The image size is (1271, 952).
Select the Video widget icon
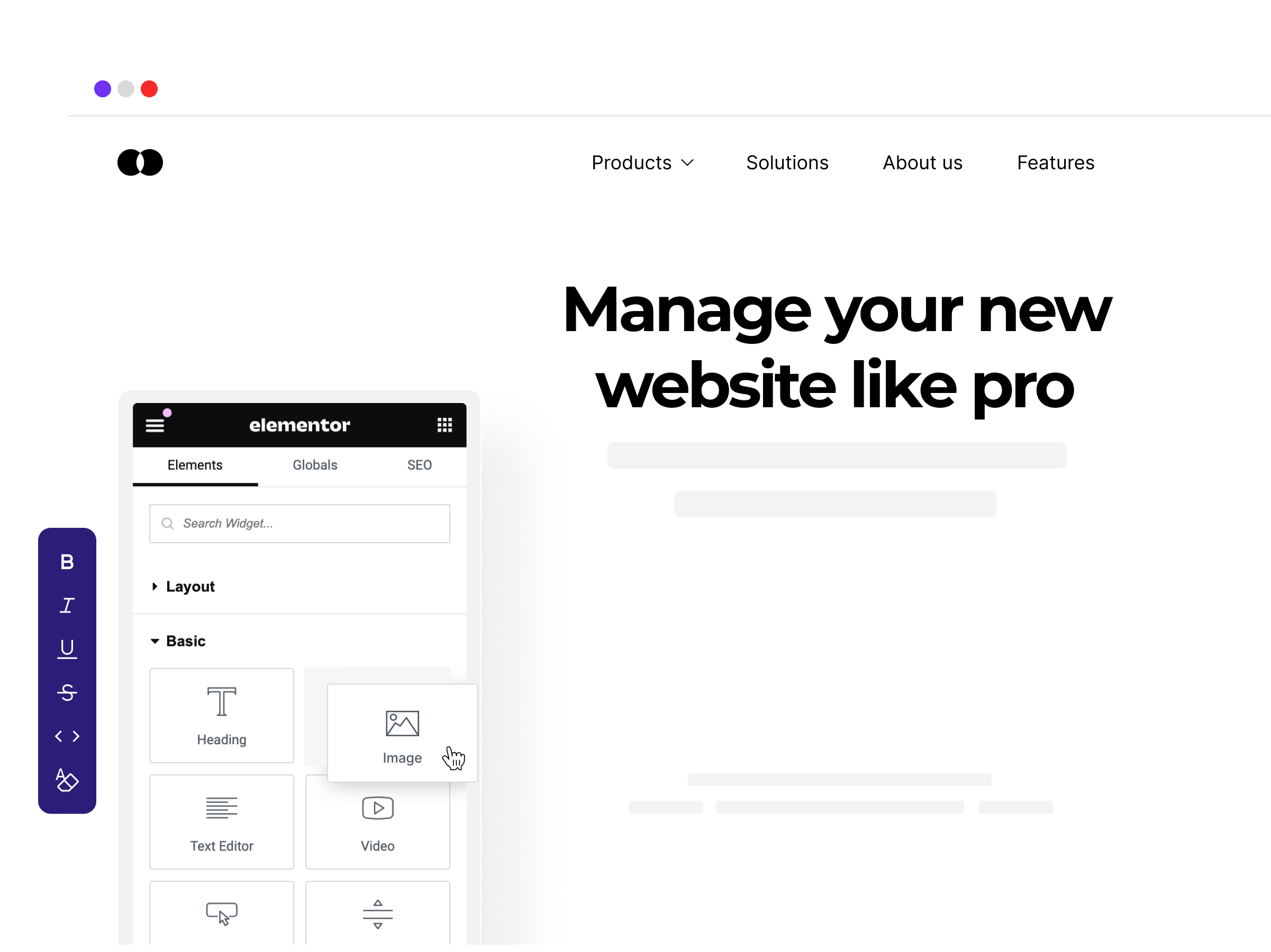pyautogui.click(x=377, y=808)
